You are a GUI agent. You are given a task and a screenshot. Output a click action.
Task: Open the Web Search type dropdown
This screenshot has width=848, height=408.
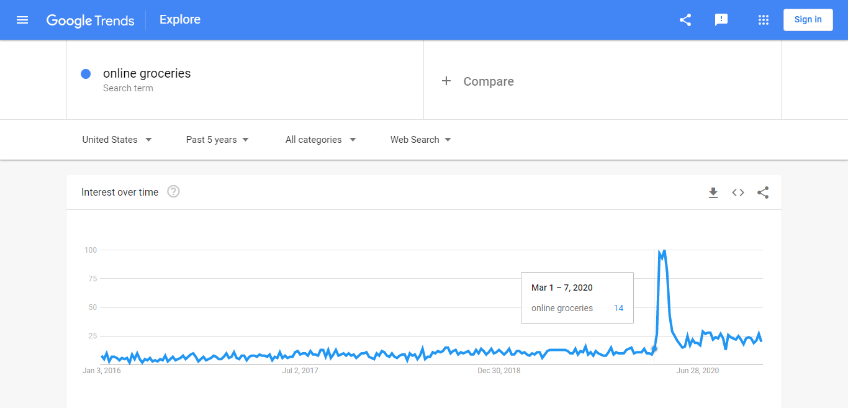pyautogui.click(x=421, y=140)
